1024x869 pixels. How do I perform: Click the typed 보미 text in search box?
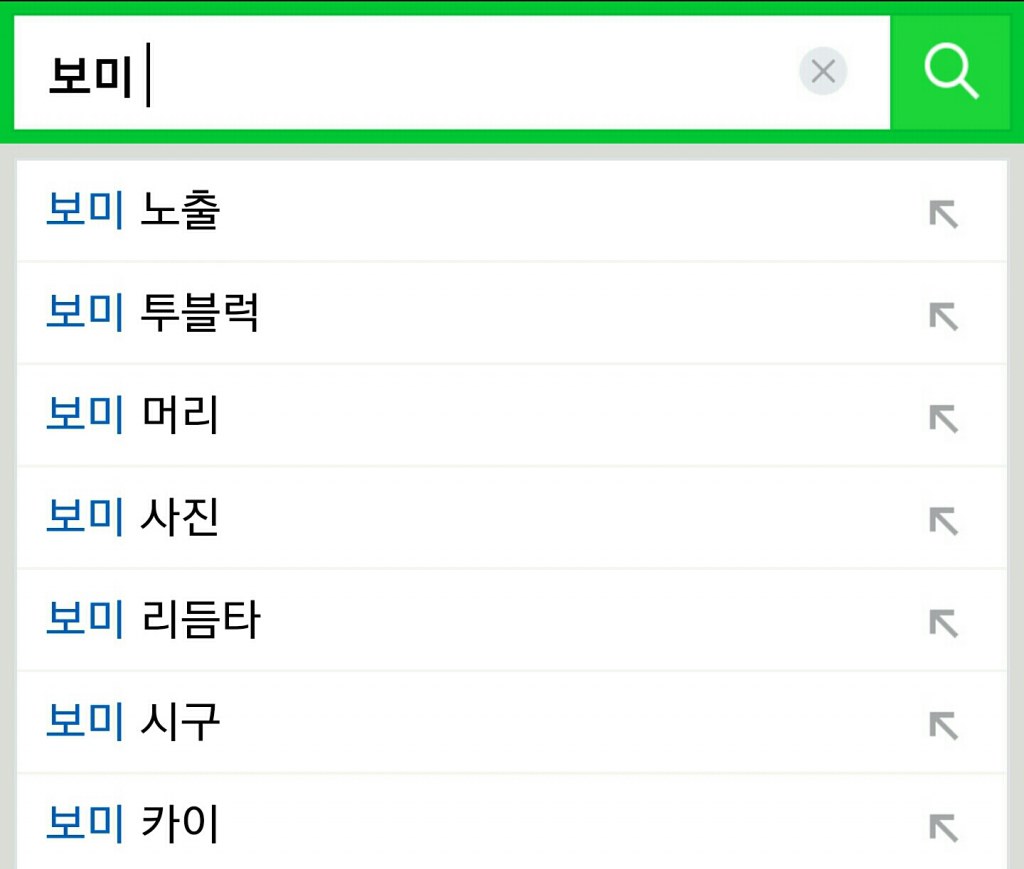point(90,77)
